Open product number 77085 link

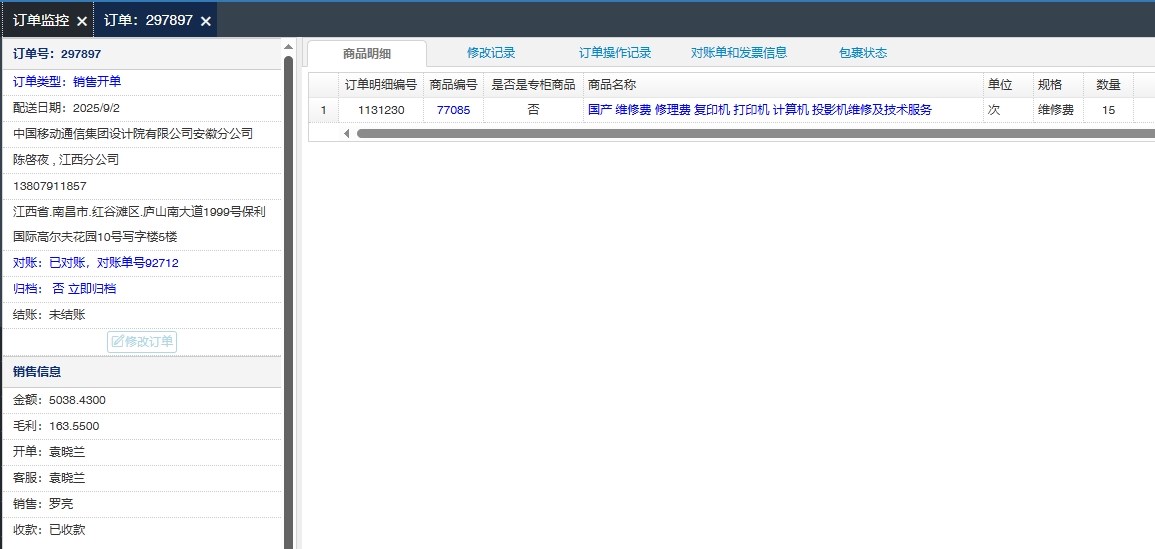pyautogui.click(x=453, y=110)
